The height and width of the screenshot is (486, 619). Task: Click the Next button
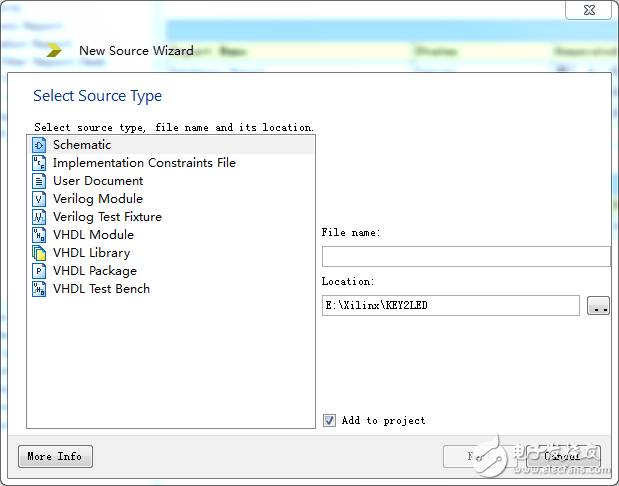coord(478,457)
